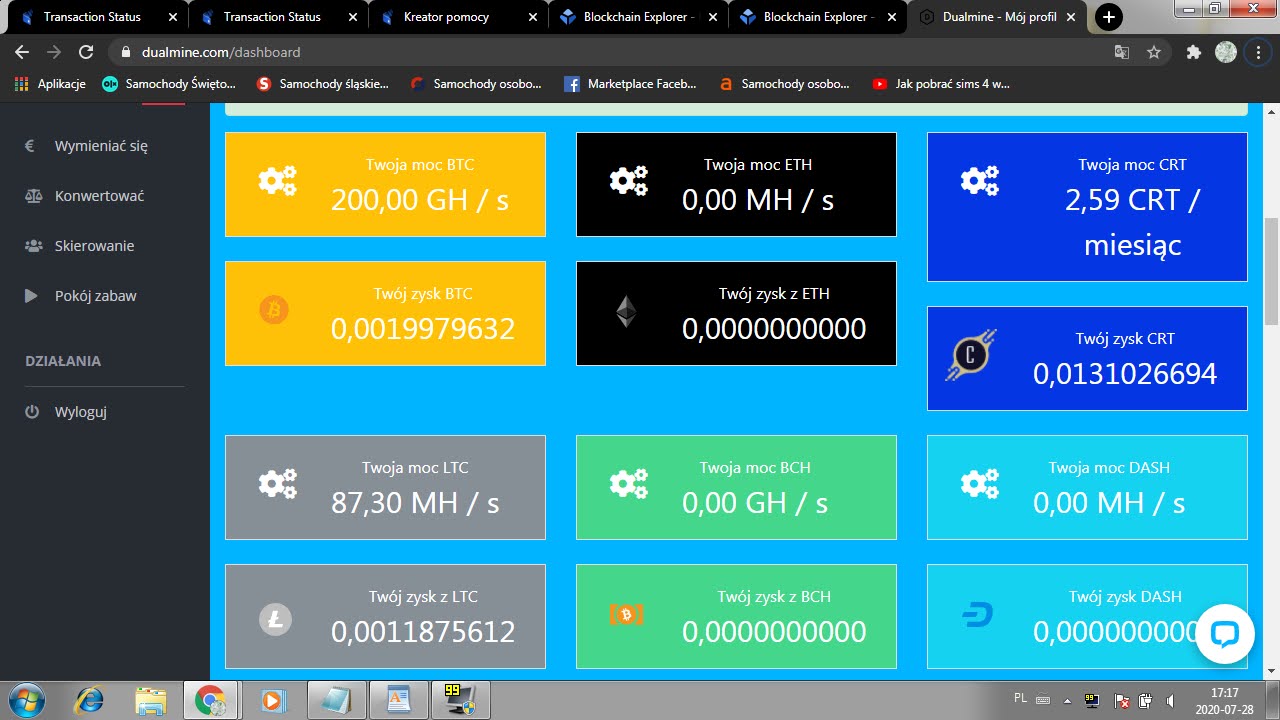Click the power icon beside Wyloguj
The width and height of the screenshot is (1280, 720).
[x=32, y=411]
